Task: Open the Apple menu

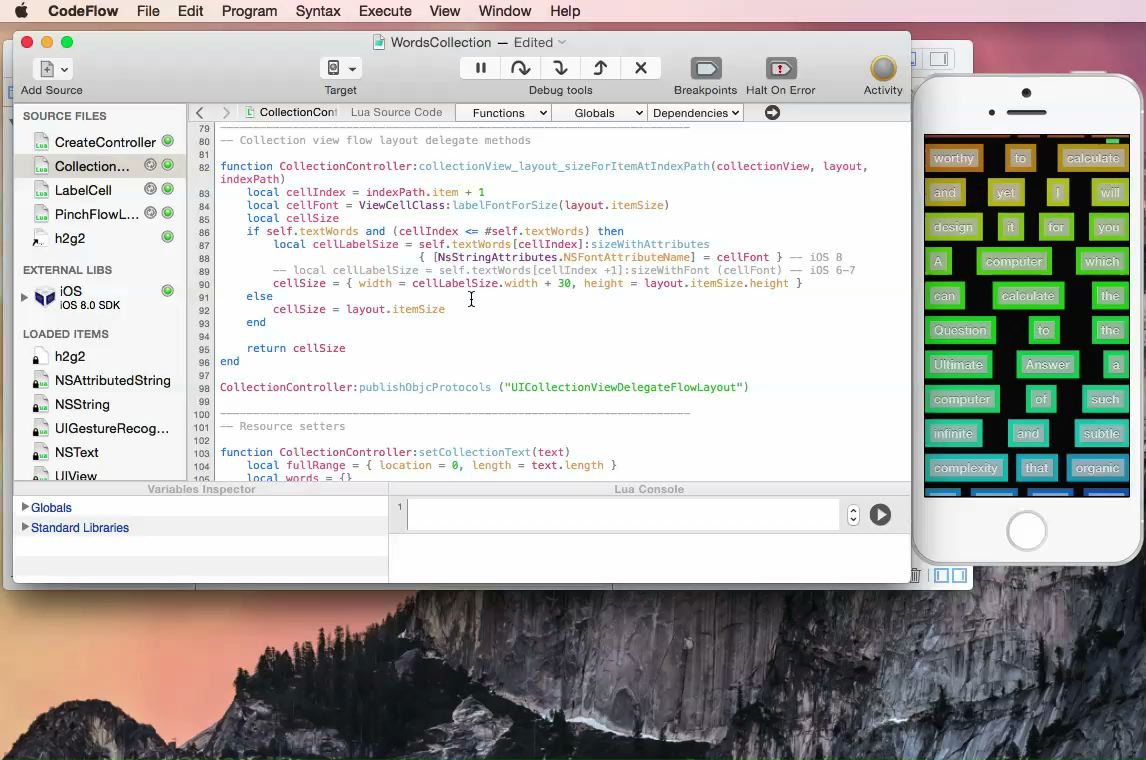Action: pyautogui.click(x=21, y=11)
